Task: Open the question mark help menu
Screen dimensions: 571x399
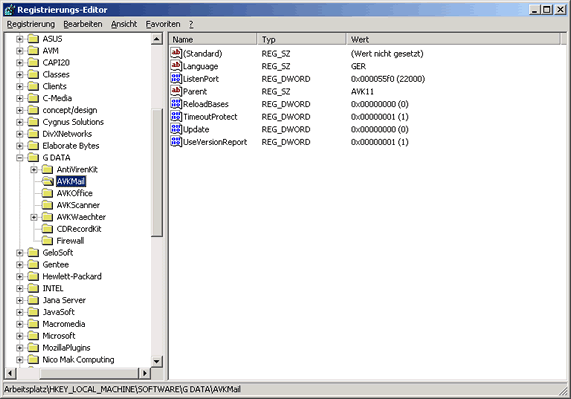Action: 191,24
